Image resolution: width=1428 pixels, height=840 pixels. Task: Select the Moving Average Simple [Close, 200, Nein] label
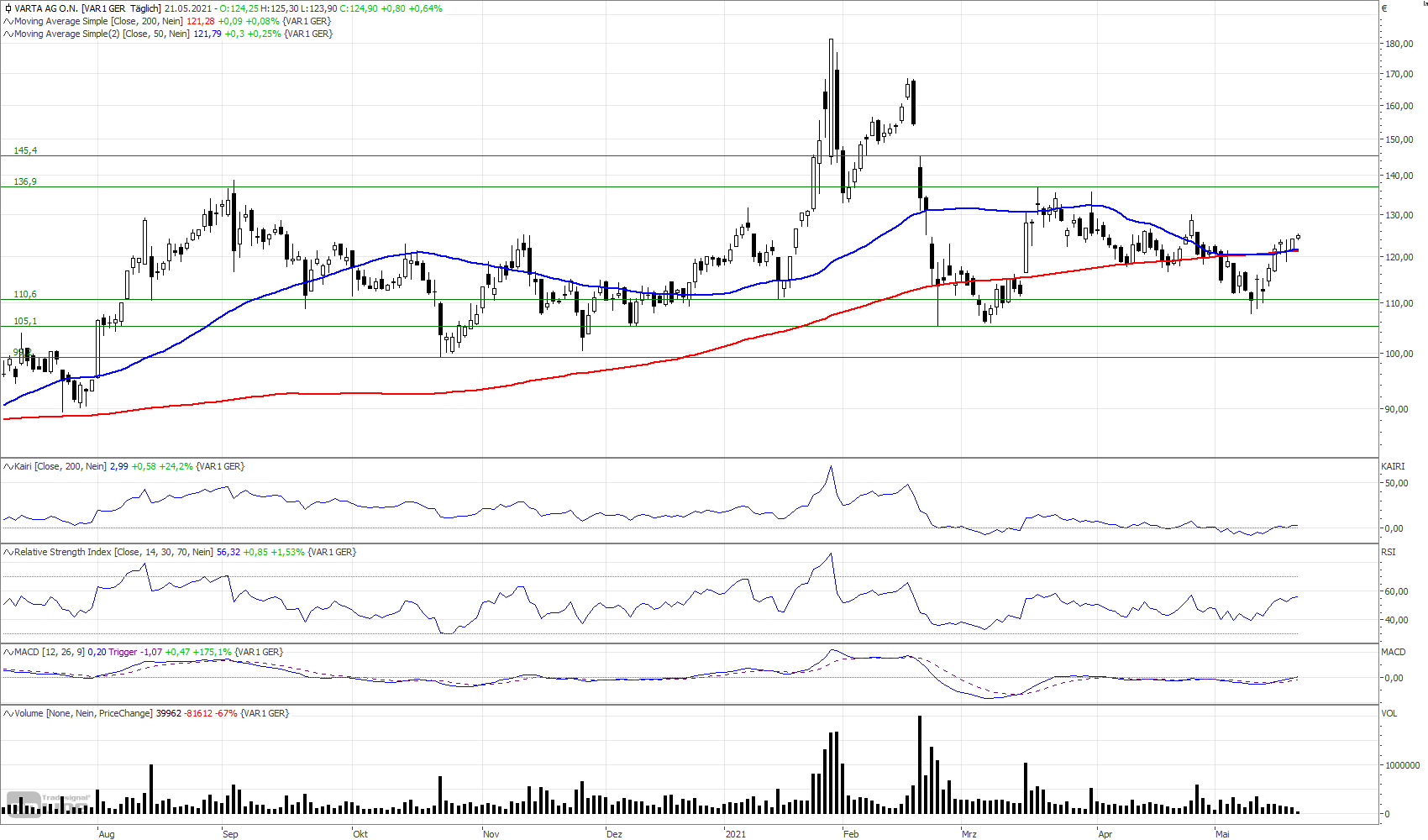coord(98,21)
